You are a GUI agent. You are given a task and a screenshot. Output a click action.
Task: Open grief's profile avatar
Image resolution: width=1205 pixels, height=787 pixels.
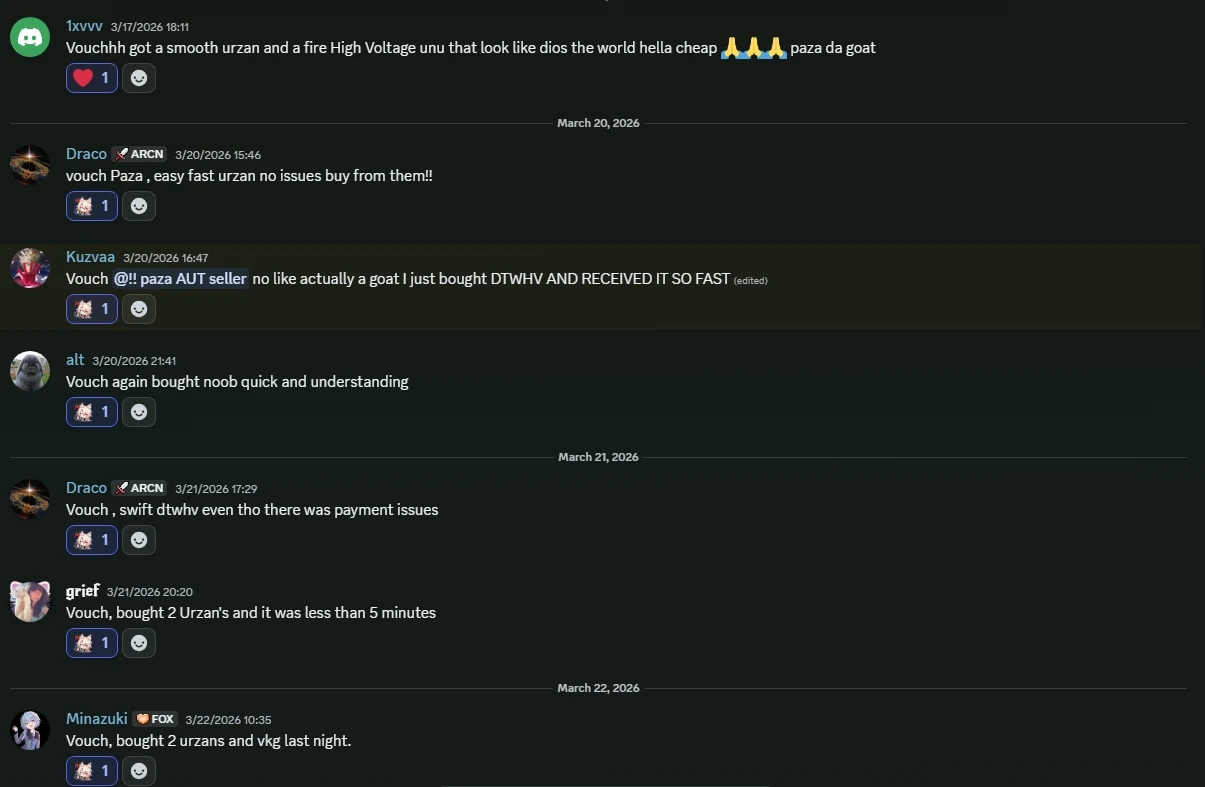[x=30, y=601]
